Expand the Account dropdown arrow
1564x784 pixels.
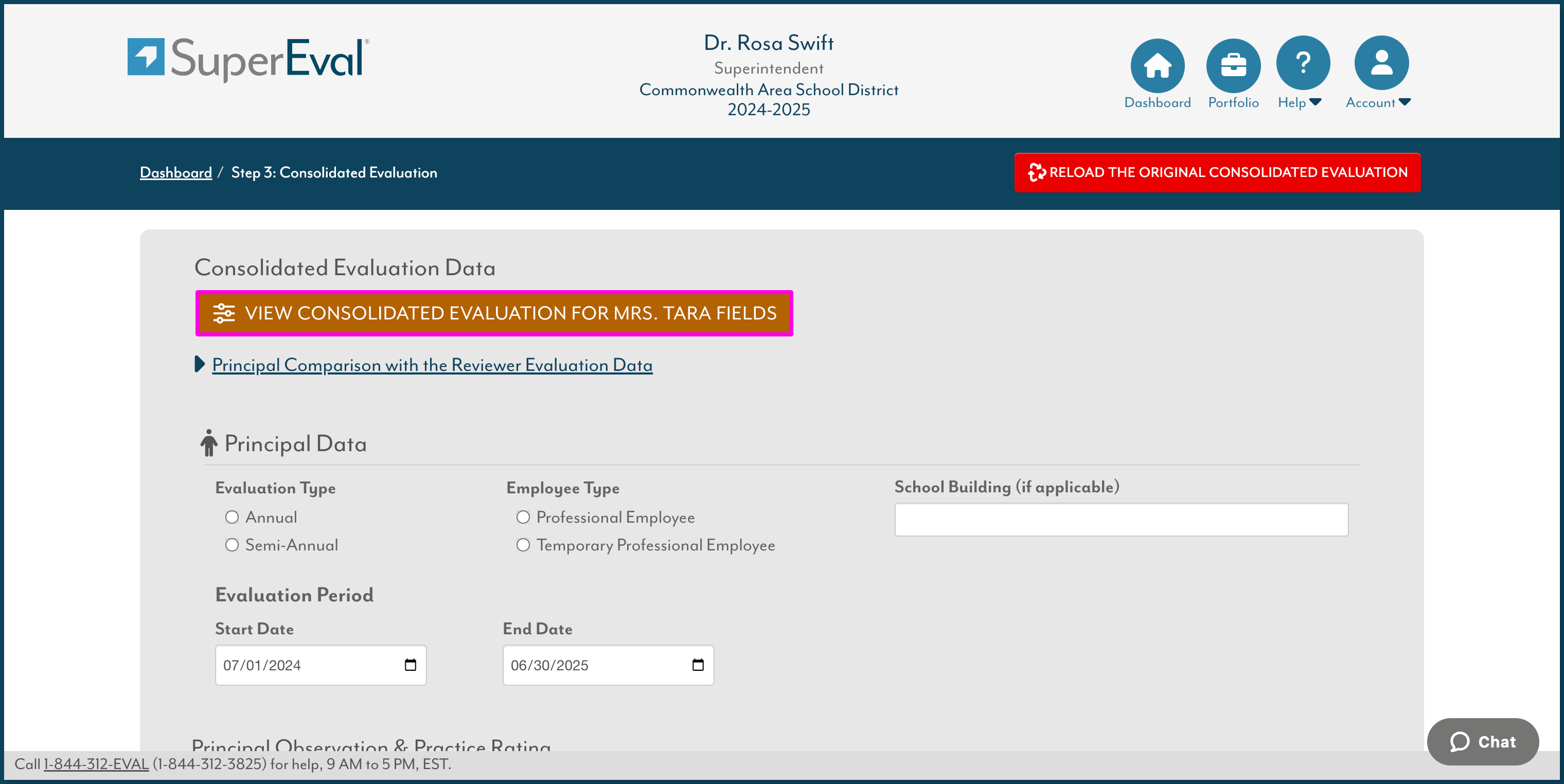point(1405,102)
